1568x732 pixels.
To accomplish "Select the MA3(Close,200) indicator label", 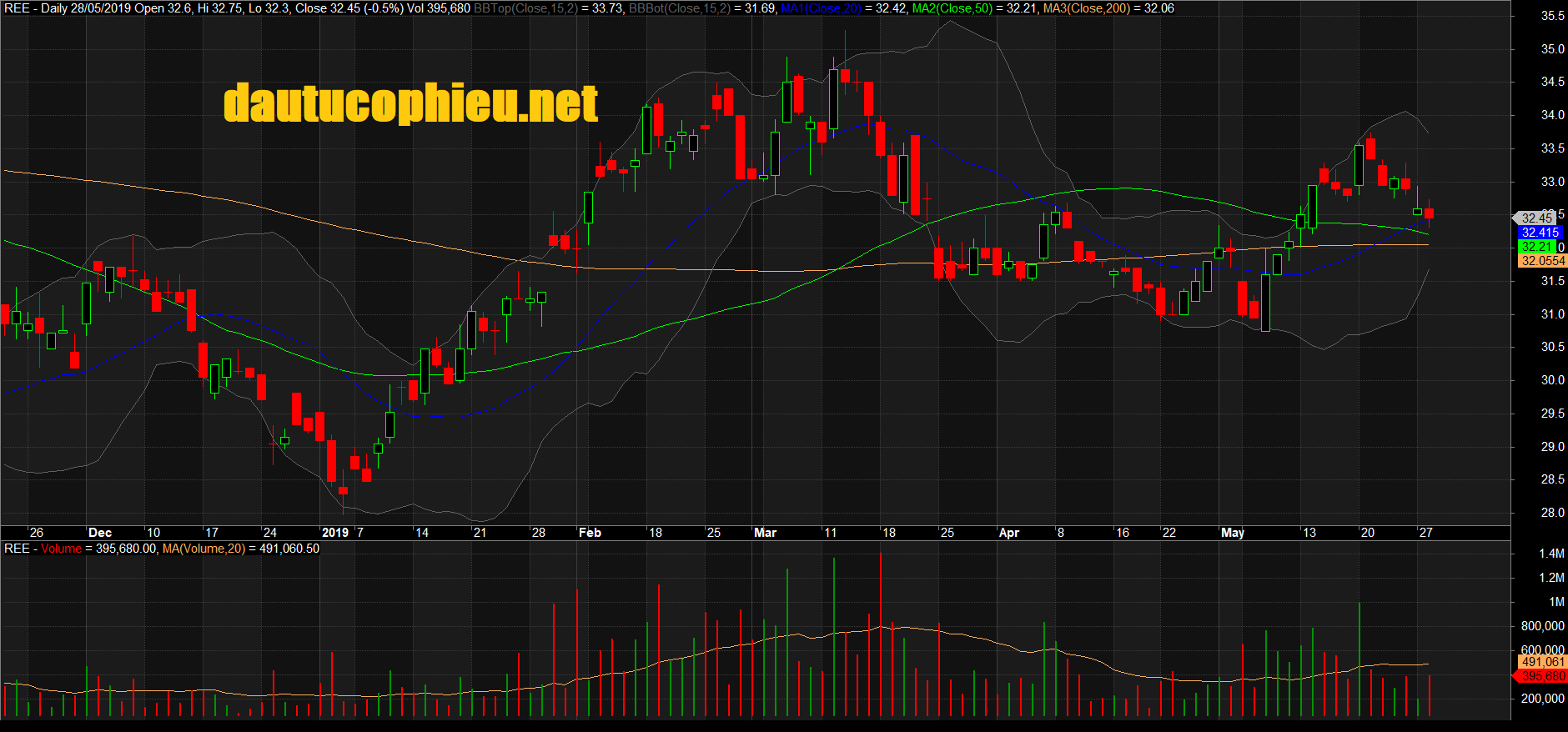I will point(1087,8).
